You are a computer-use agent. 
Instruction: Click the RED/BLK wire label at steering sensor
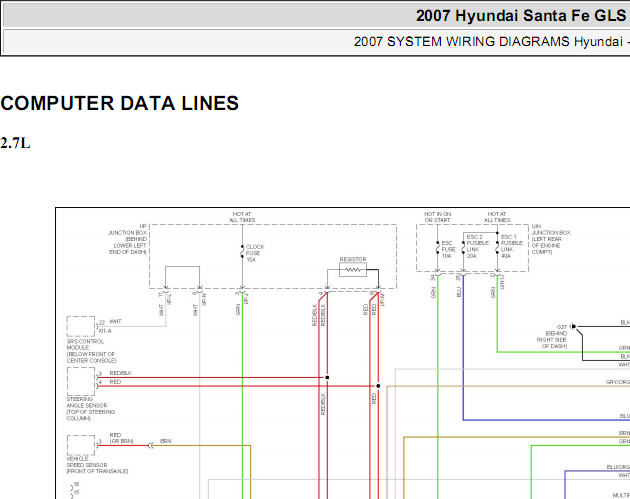pos(121,373)
